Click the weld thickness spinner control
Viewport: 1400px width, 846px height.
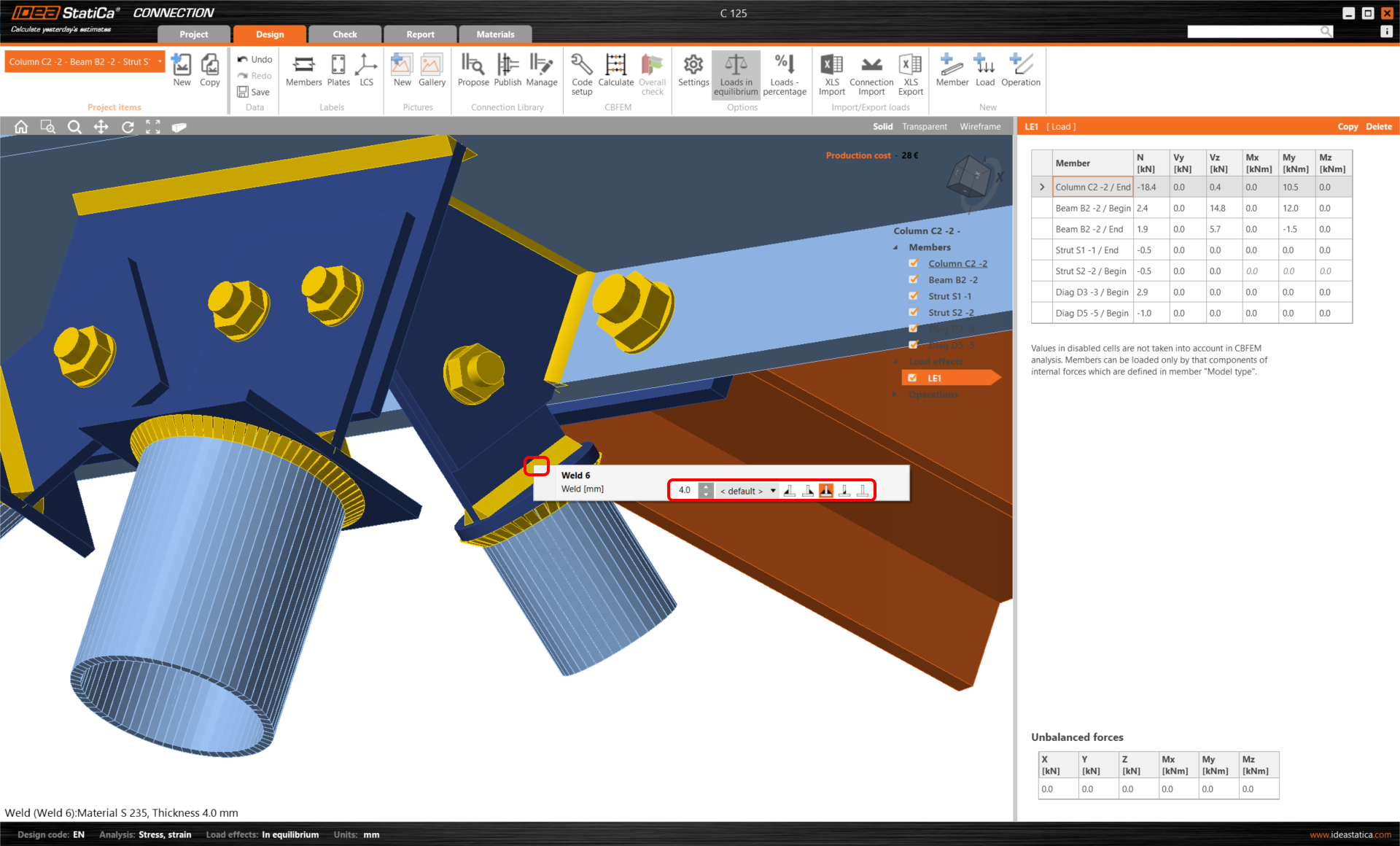click(x=706, y=490)
